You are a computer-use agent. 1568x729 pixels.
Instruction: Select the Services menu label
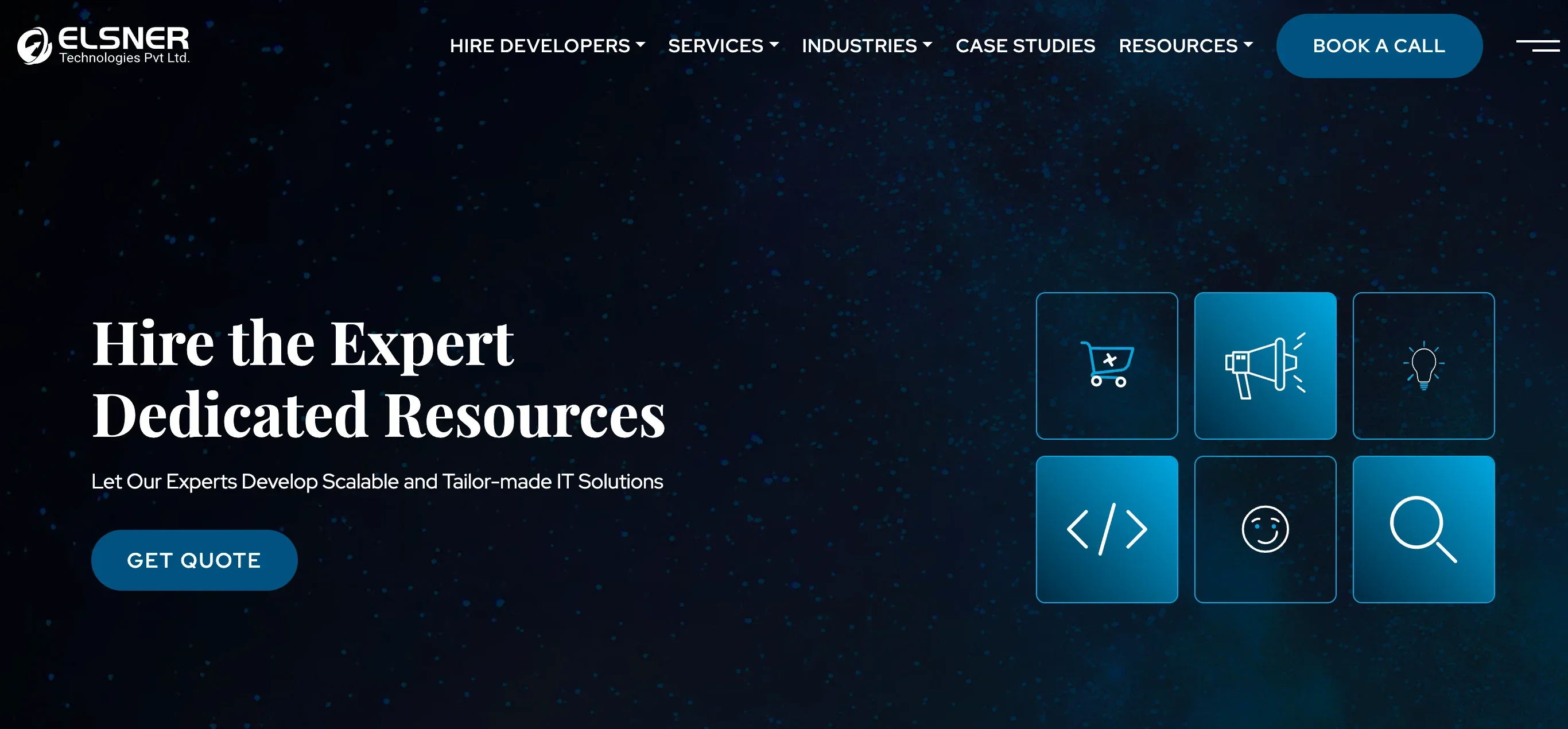pyautogui.click(x=715, y=46)
